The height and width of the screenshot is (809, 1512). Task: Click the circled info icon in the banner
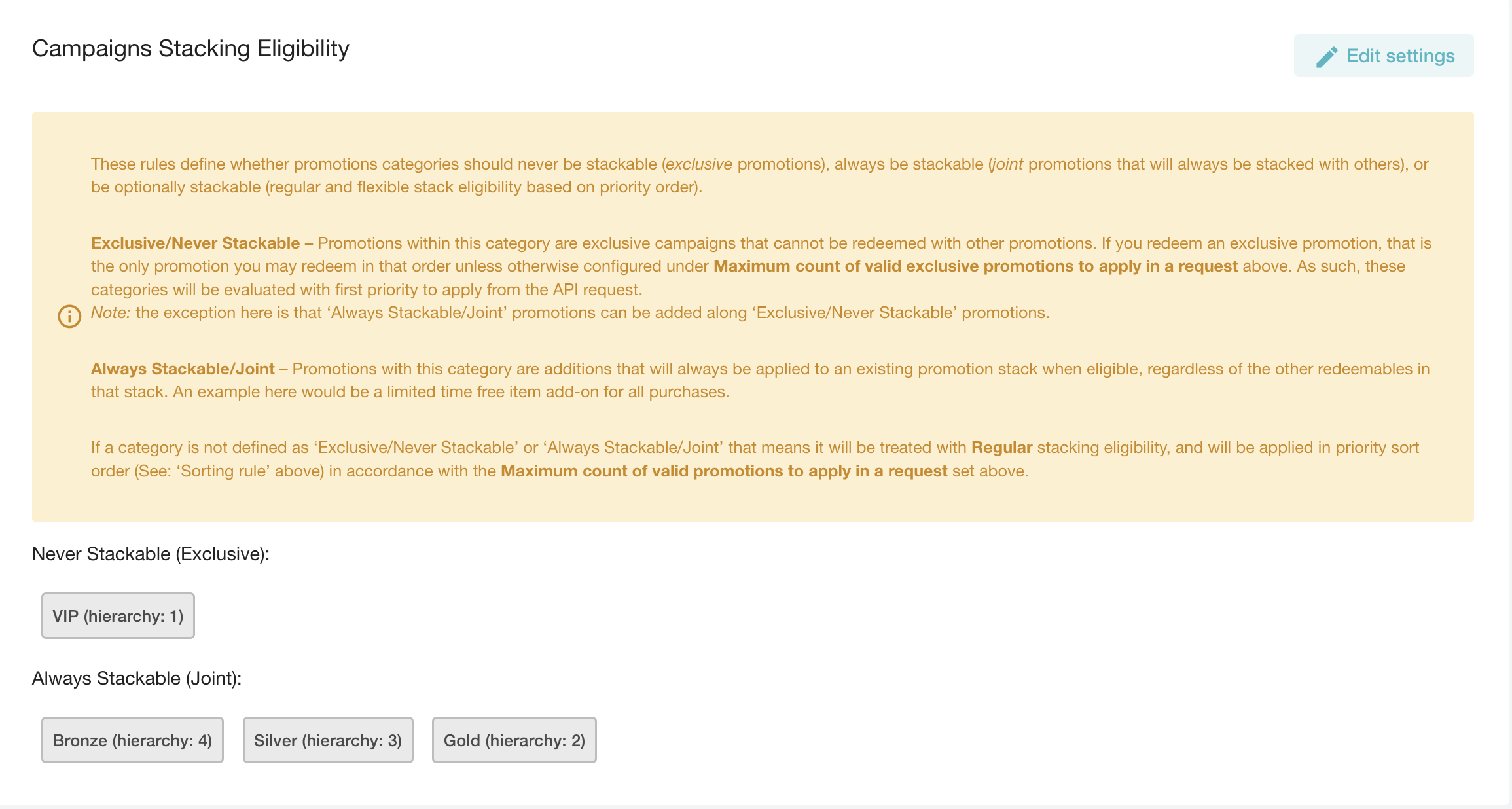(x=69, y=316)
